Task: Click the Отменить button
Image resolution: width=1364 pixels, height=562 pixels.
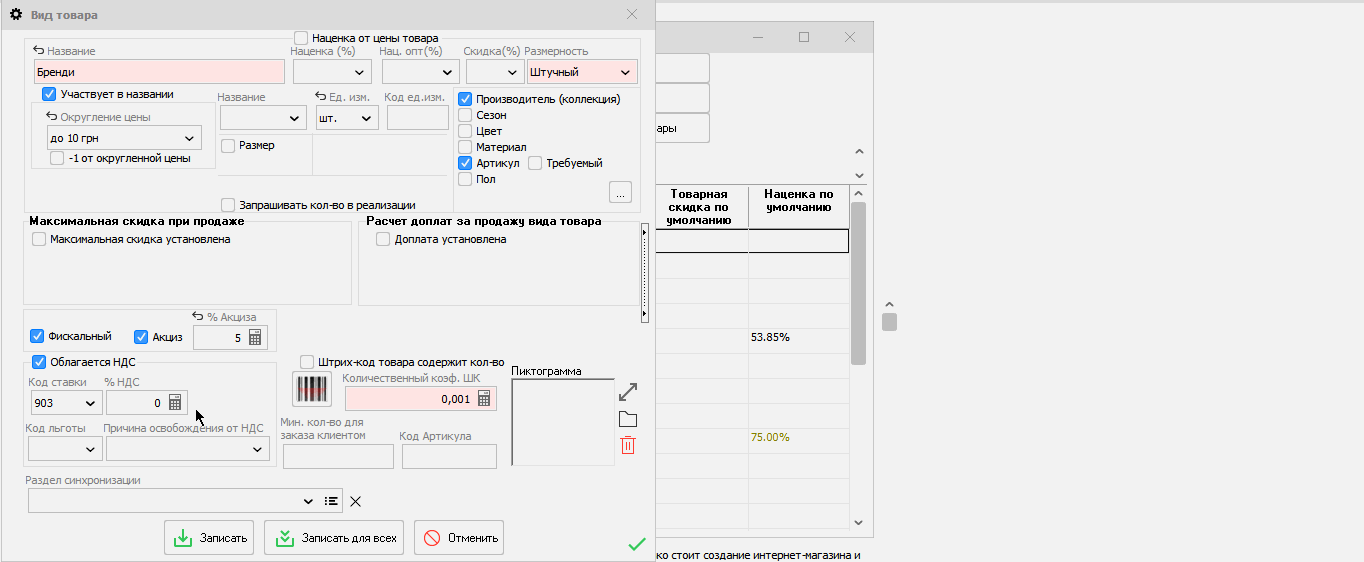Action: coord(459,538)
